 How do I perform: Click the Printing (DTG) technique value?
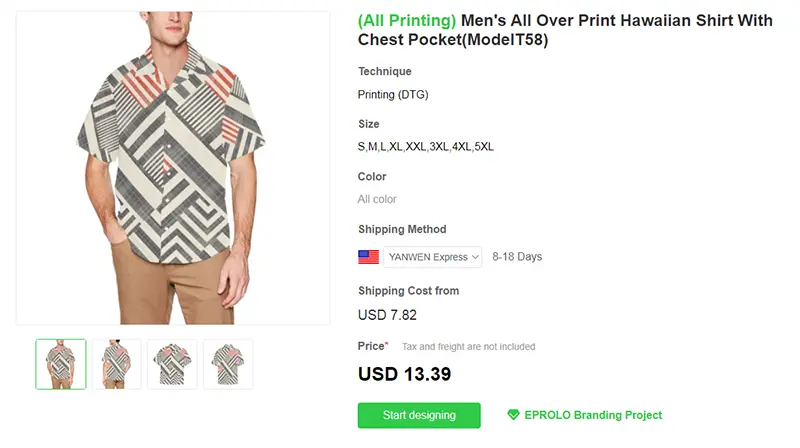(x=393, y=94)
